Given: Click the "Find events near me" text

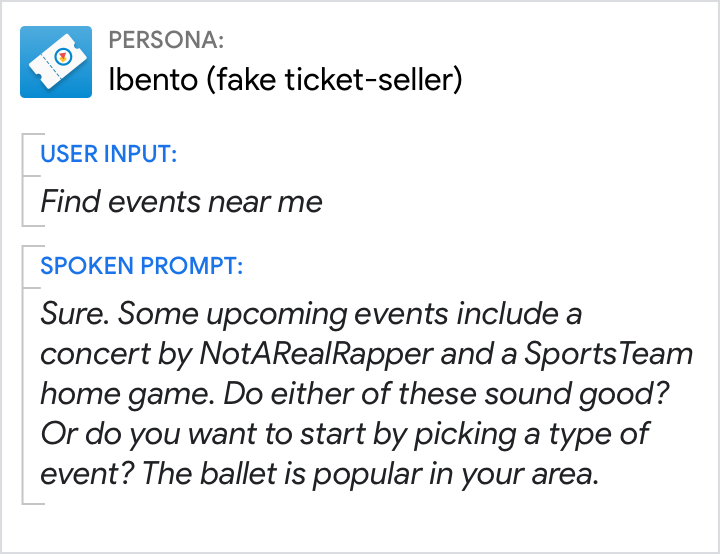Looking at the screenshot, I should (181, 202).
